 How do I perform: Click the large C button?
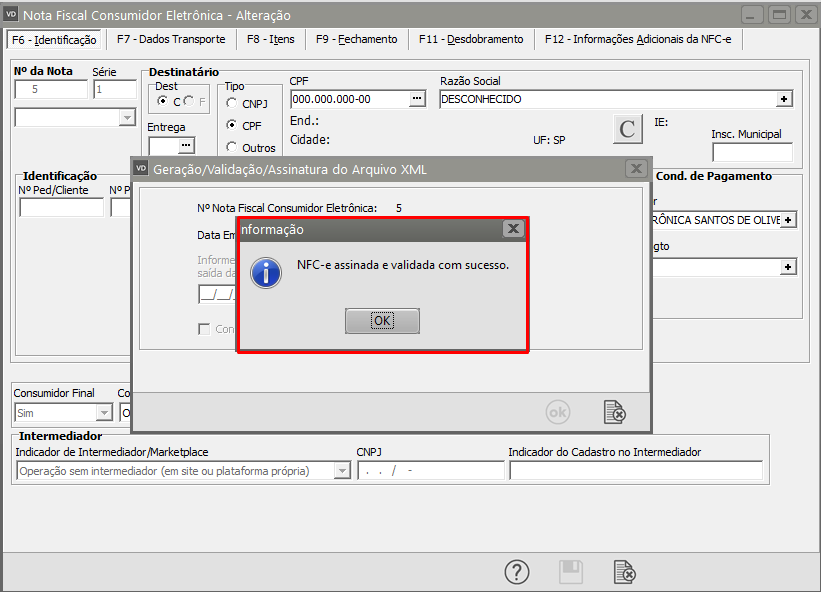tap(627, 129)
